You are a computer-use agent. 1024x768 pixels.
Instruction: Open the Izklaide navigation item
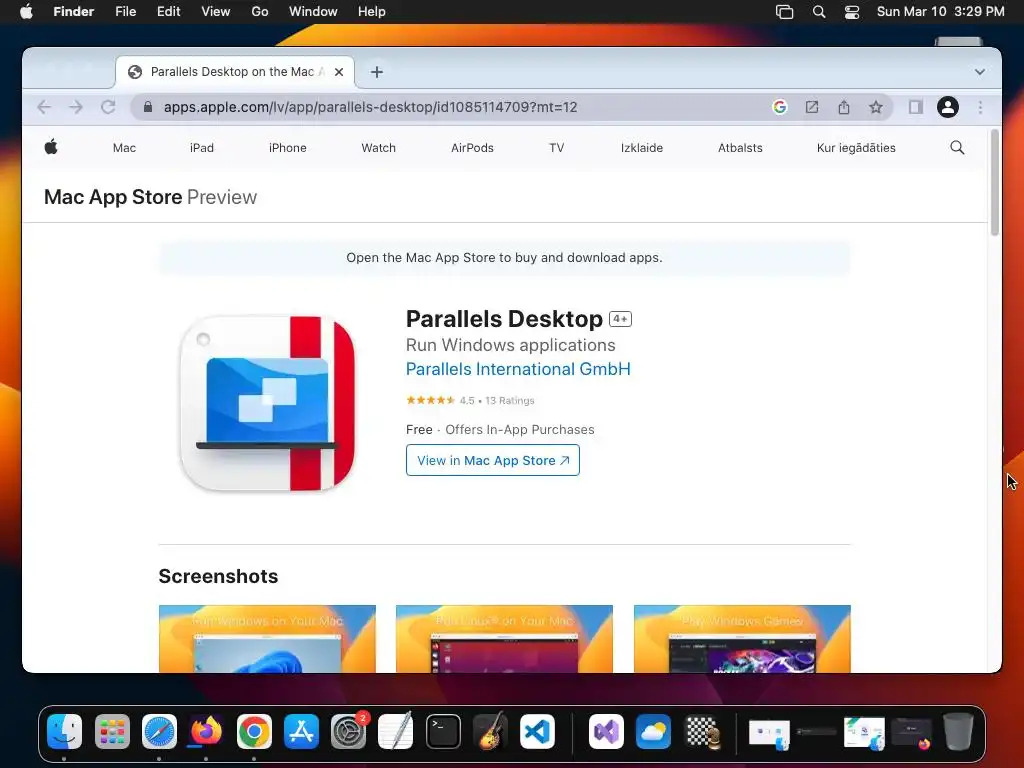(x=641, y=148)
